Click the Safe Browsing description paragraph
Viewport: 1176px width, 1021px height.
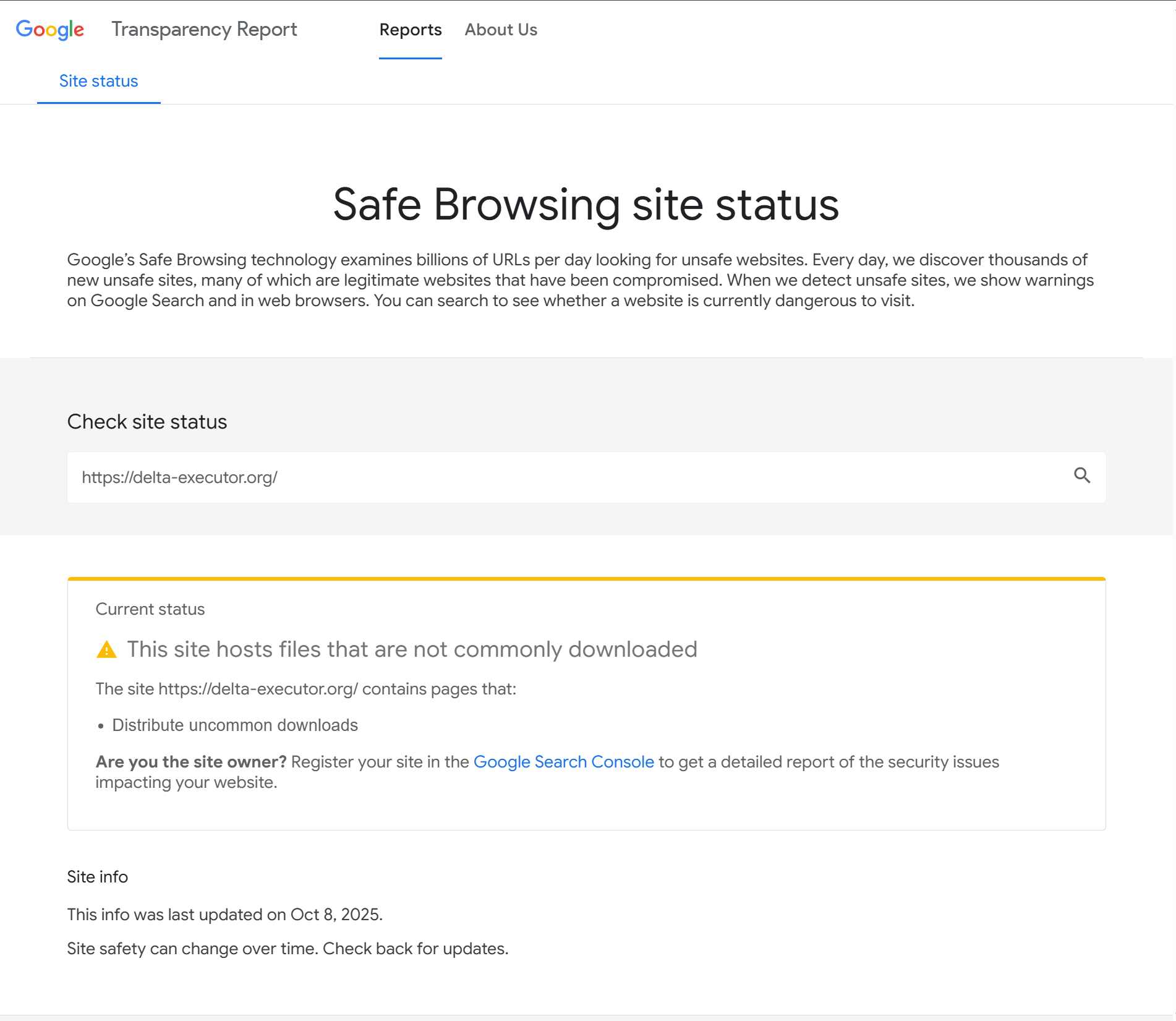[x=580, y=280]
